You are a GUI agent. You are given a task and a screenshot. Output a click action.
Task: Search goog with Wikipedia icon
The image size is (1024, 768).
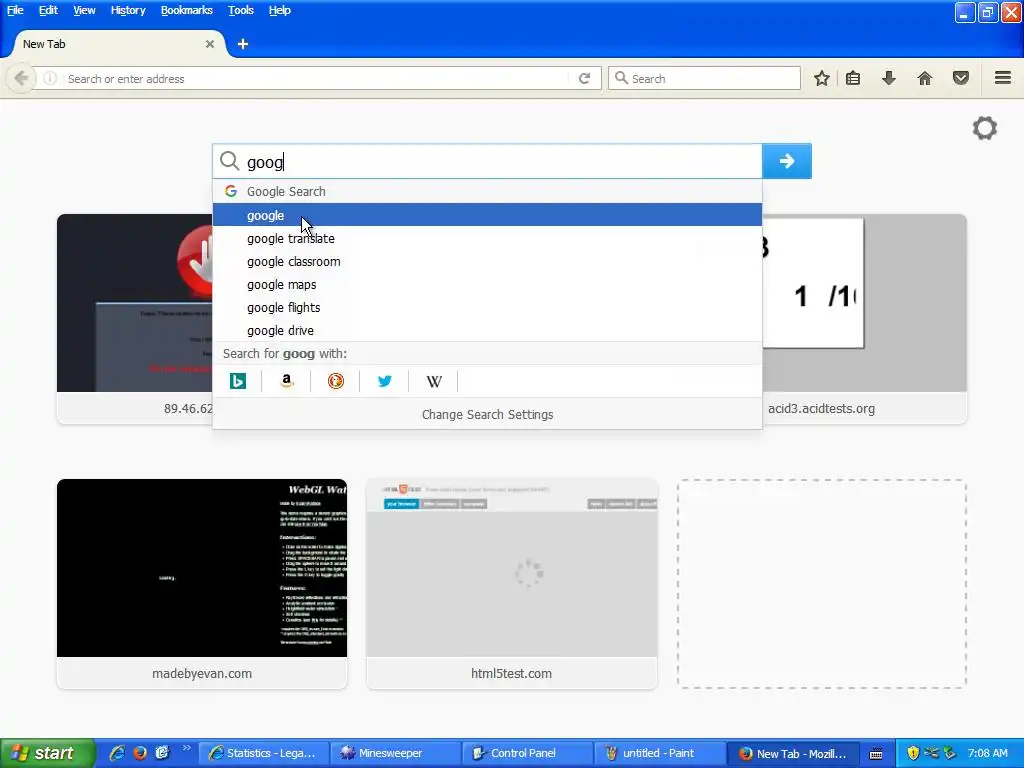pos(434,381)
